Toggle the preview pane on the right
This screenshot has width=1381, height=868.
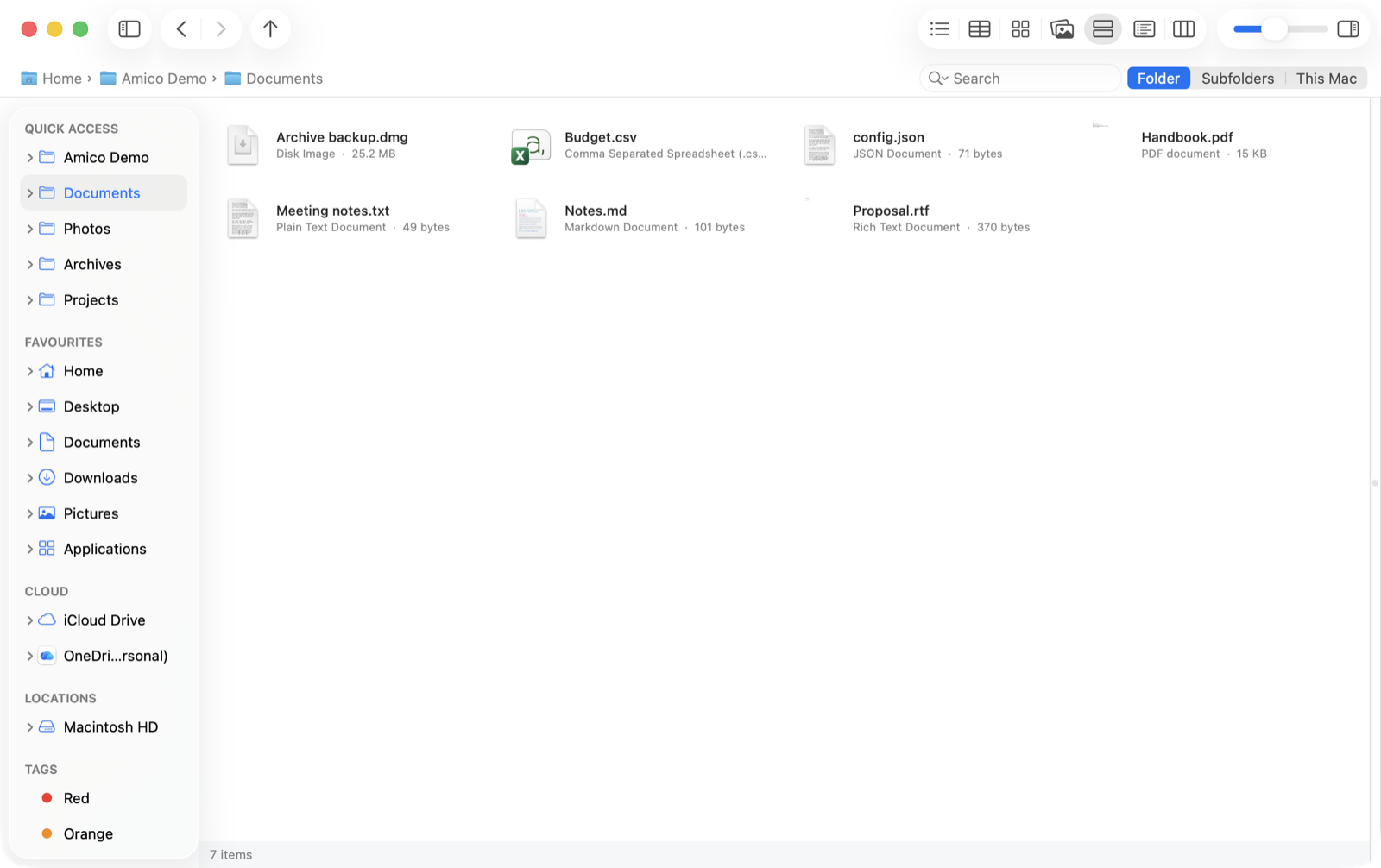1348,29
